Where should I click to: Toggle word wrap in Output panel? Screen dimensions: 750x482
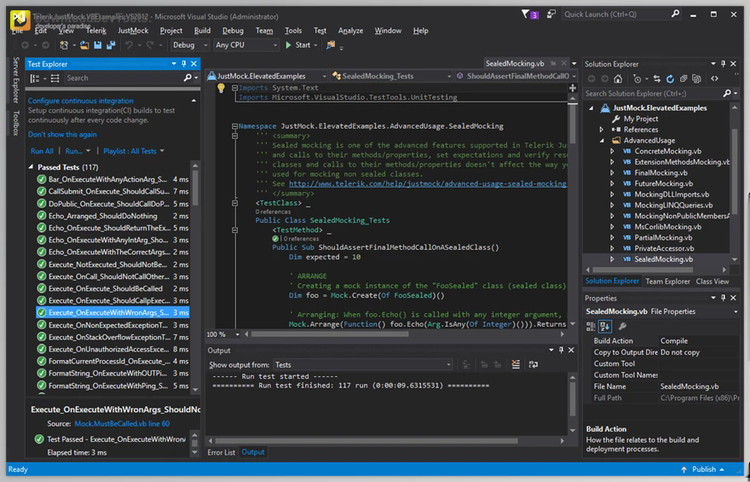coord(533,364)
